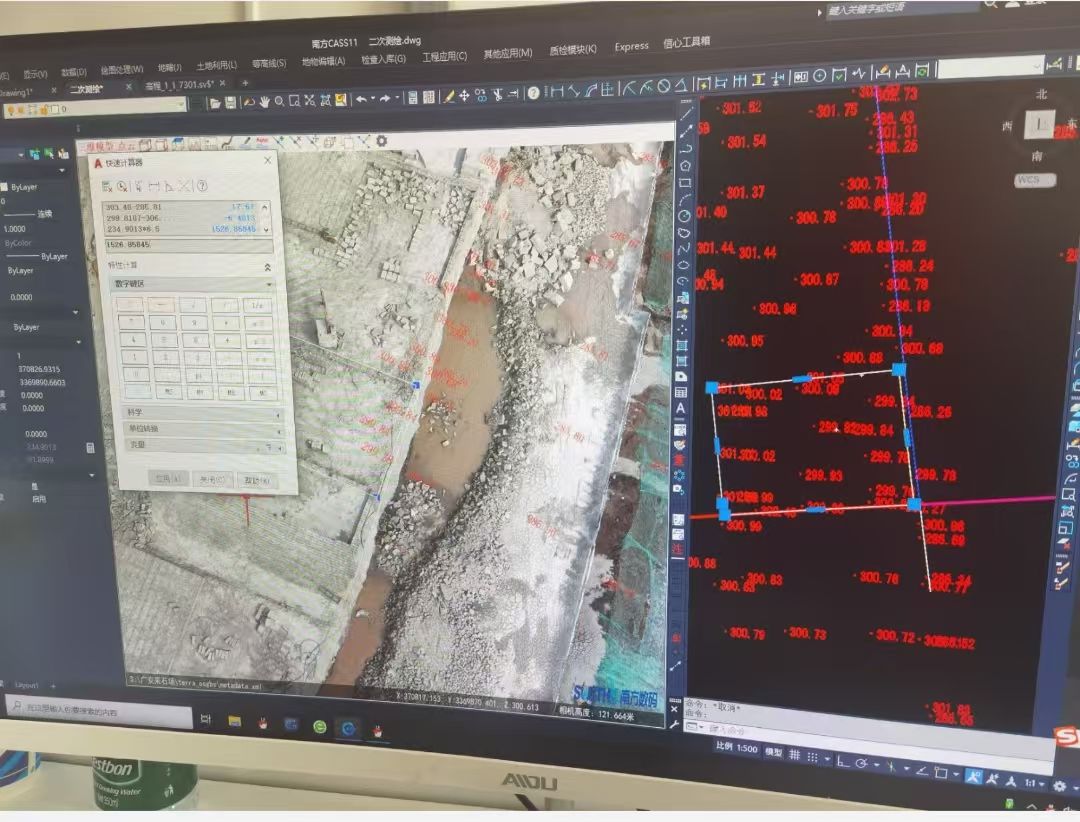The image size is (1080, 822).
Task: Expand the 变量 section in calculator
Action: 206,445
